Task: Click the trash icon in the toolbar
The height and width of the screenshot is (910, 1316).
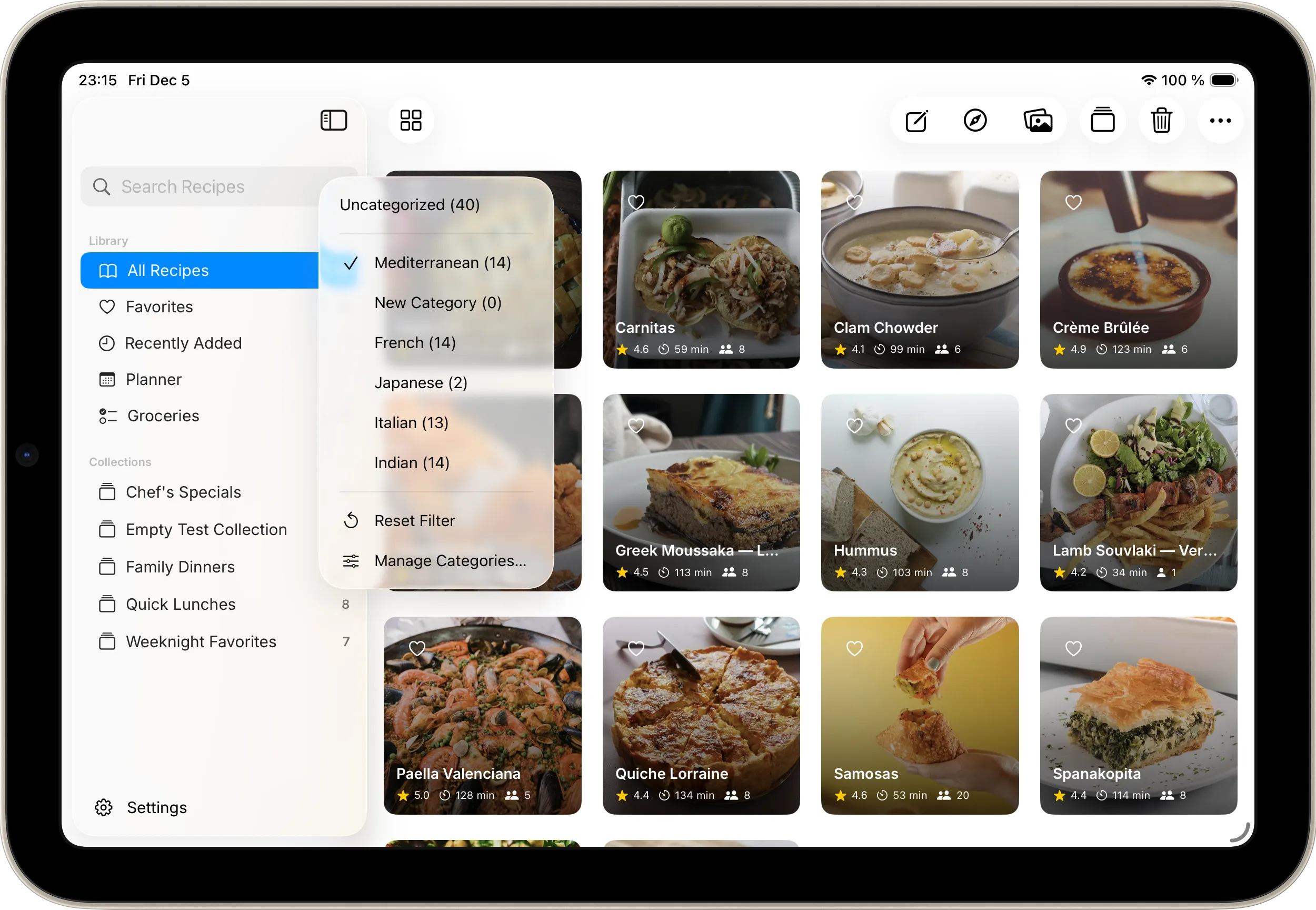Action: (1162, 120)
